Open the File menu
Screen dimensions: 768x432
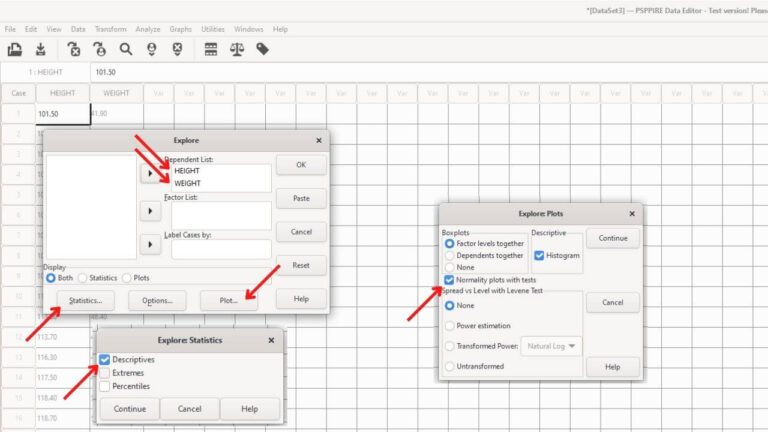pos(10,29)
